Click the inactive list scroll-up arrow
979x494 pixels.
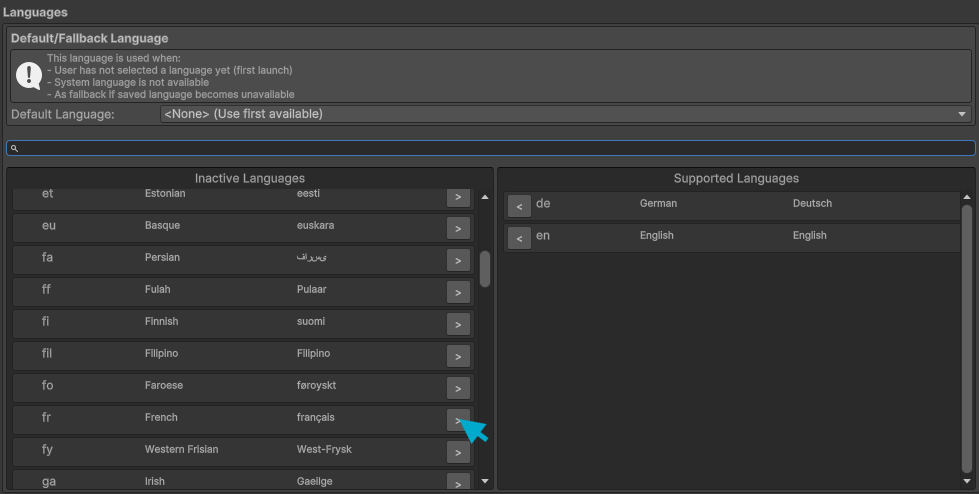[485, 197]
